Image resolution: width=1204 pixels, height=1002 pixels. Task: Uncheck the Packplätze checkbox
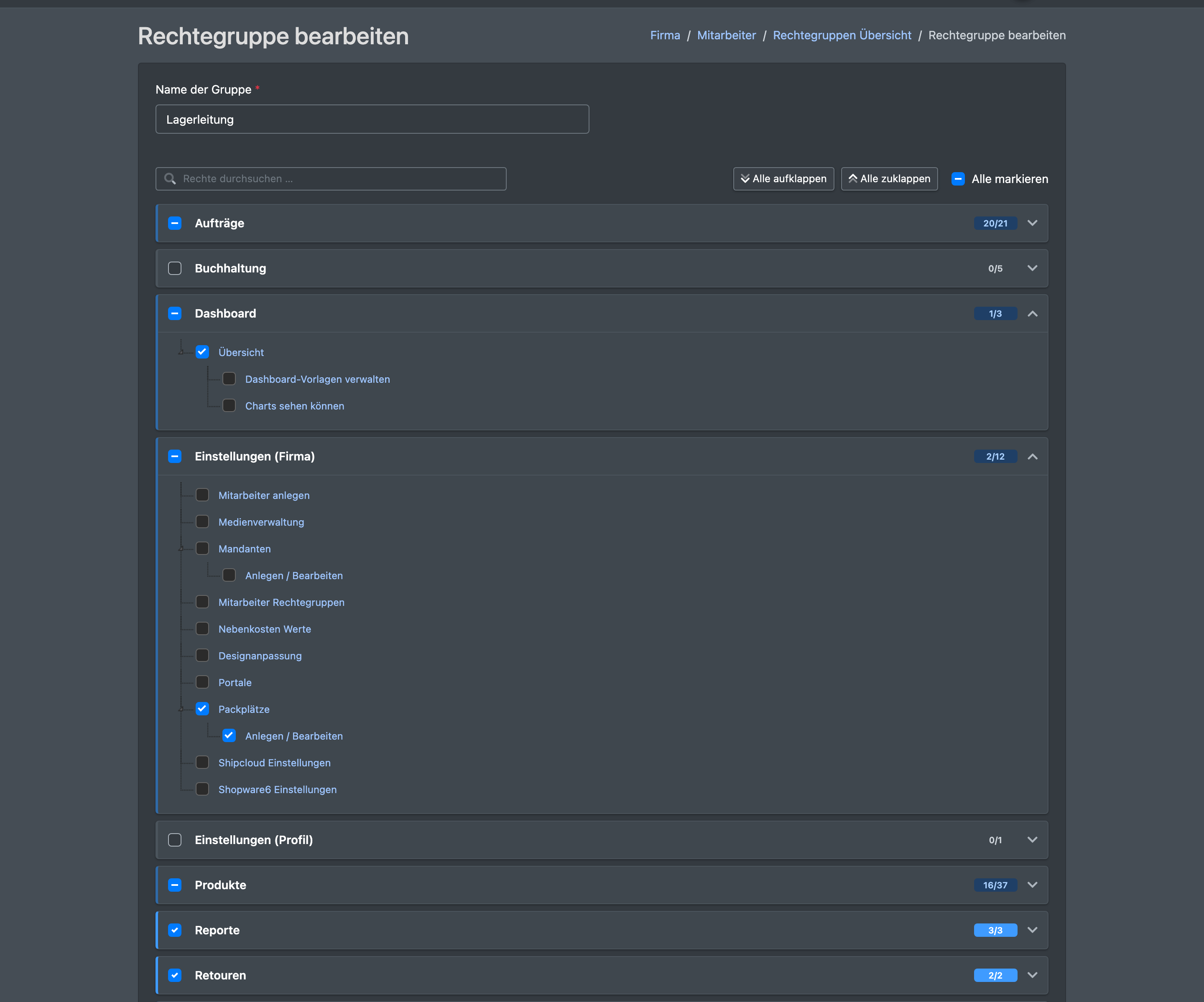pyautogui.click(x=202, y=709)
